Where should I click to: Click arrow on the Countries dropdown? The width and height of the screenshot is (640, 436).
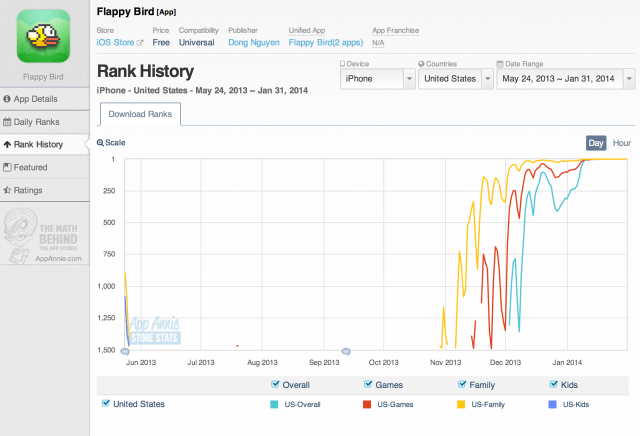click(487, 79)
